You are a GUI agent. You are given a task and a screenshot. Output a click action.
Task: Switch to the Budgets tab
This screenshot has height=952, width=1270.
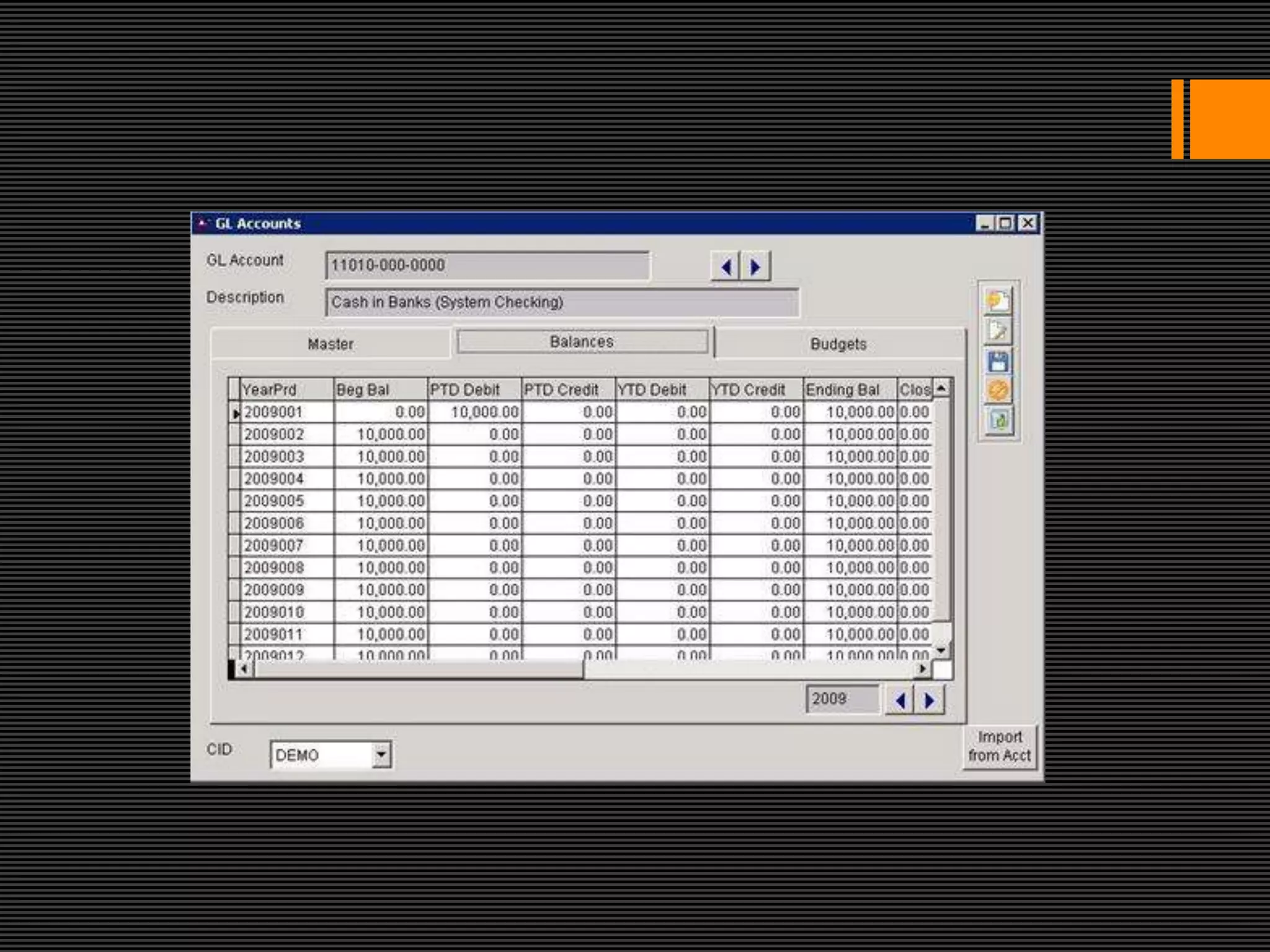click(838, 344)
